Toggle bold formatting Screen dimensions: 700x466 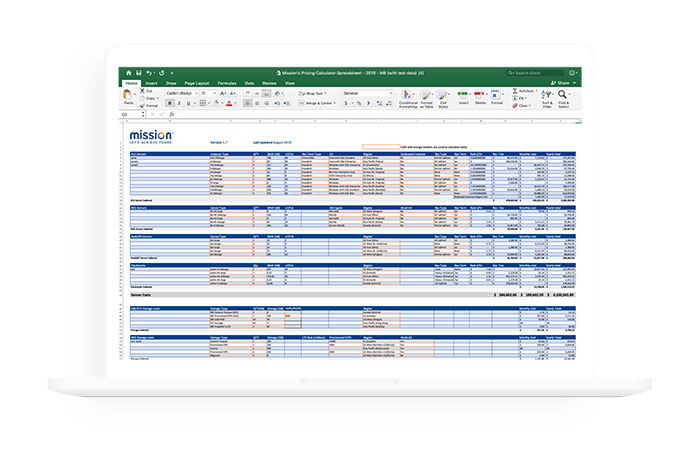click(170, 103)
